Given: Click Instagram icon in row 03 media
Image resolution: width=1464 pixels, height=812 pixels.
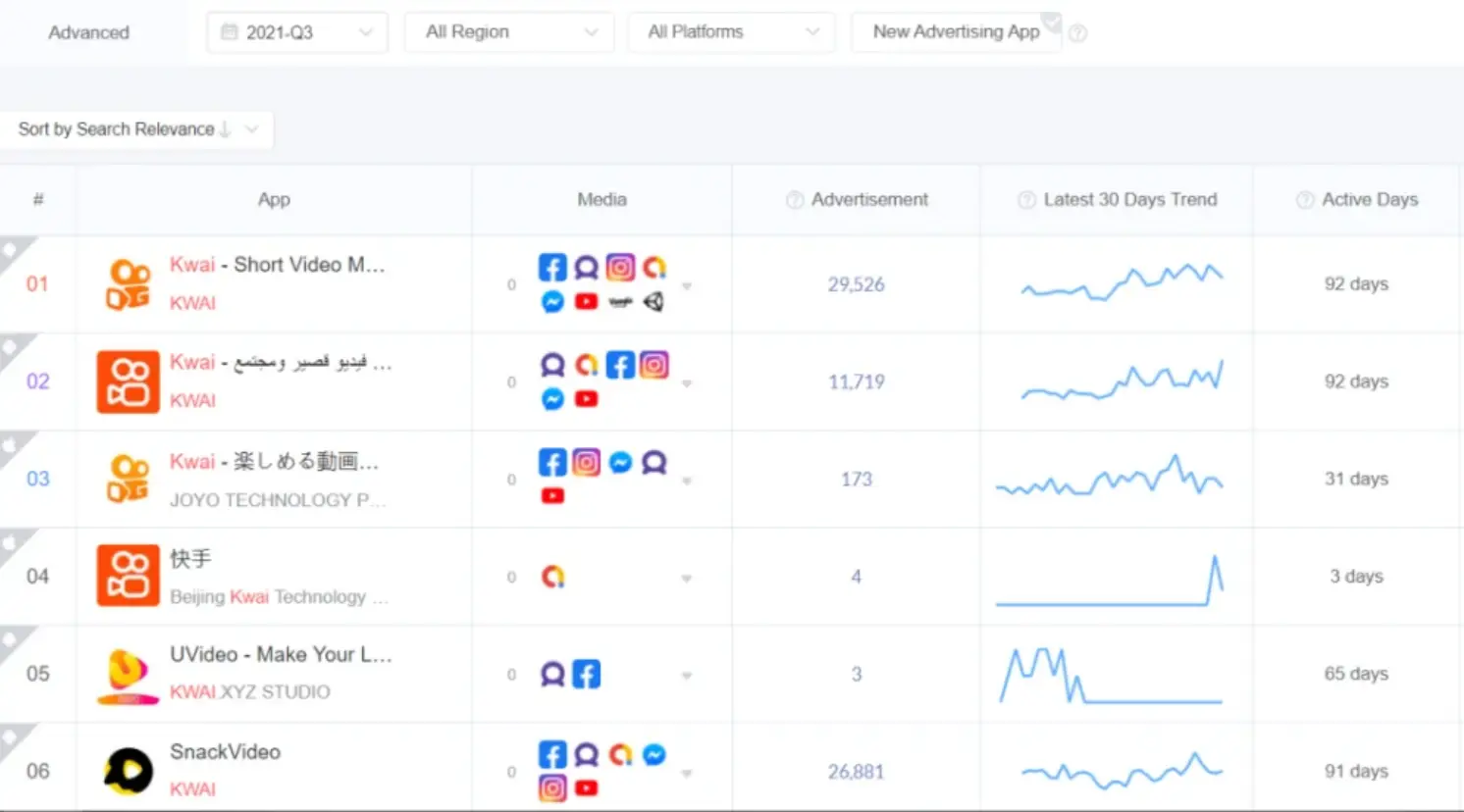Looking at the screenshot, I should coord(586,462).
